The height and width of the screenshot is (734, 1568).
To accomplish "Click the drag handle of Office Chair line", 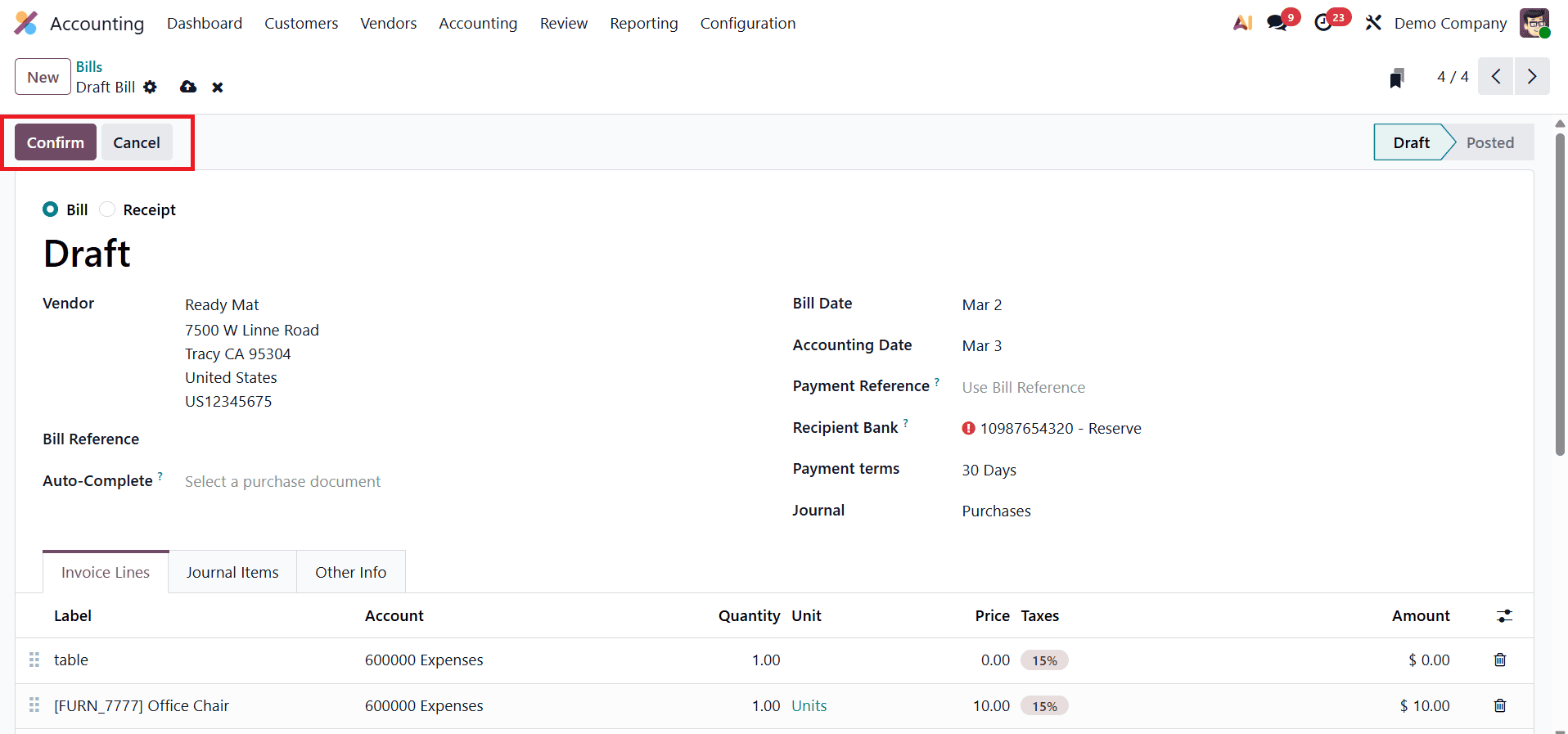I will [x=34, y=705].
